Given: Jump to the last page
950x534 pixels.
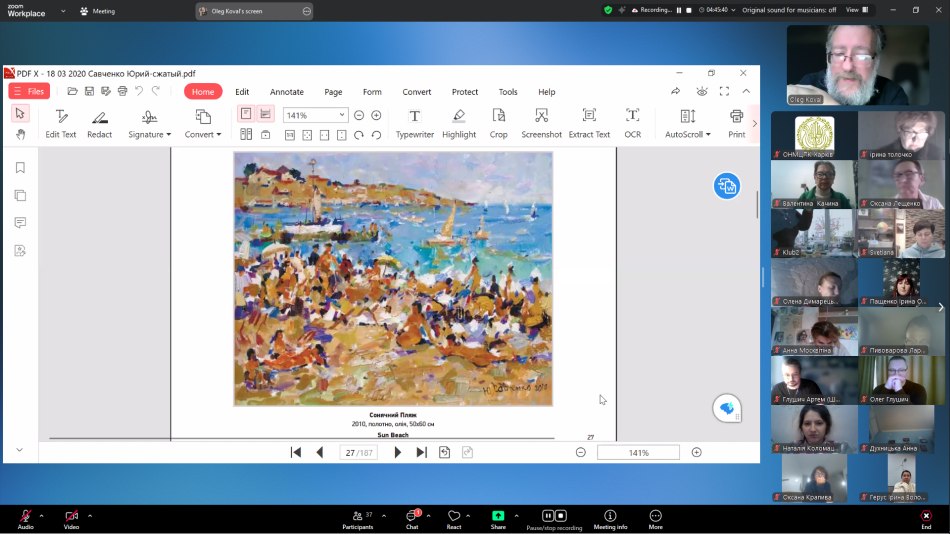Looking at the screenshot, I should tap(421, 453).
